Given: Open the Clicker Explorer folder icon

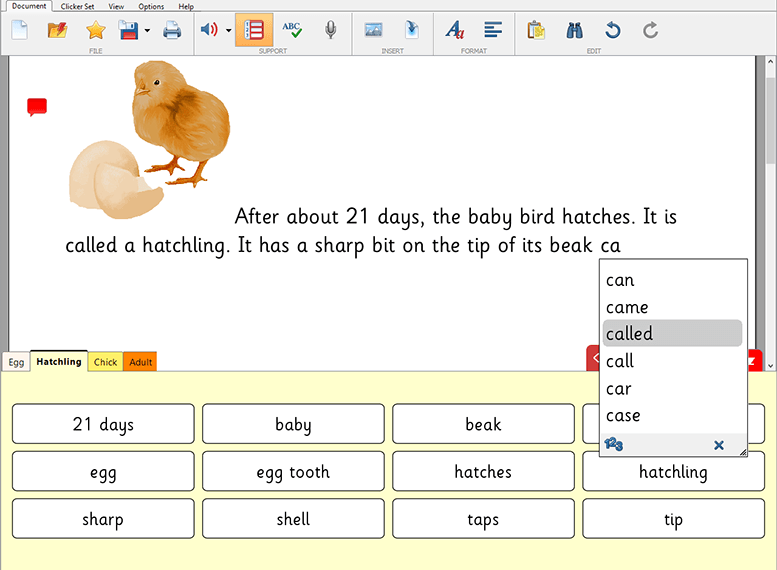Looking at the screenshot, I should tap(57, 30).
